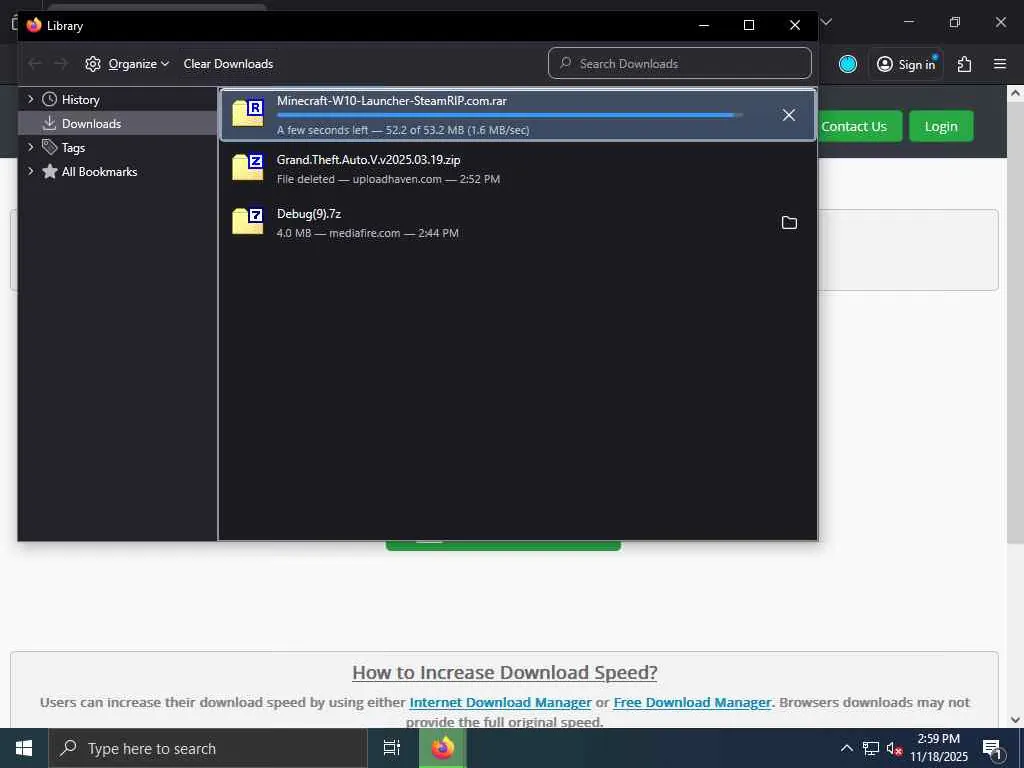Open the notification center icon
1024x768 pixels.
993,749
